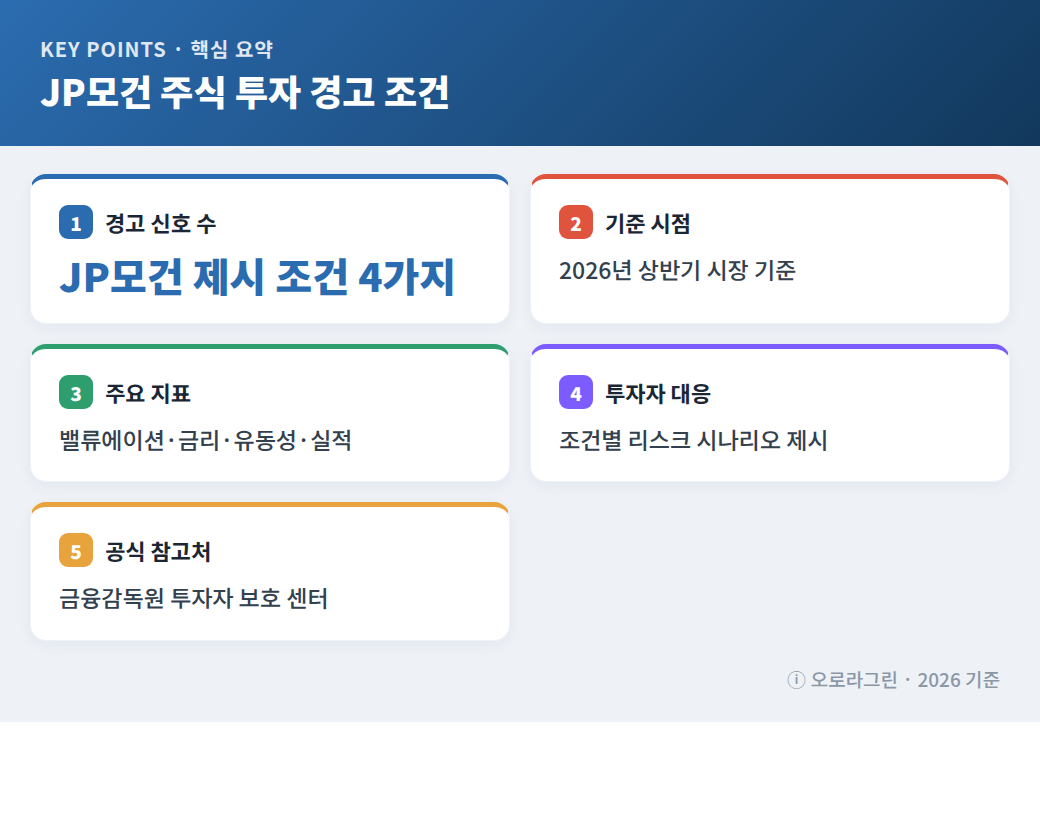Click the footer text 오로라그린 · 2026 기준
The image size is (1040, 840).
tap(905, 680)
